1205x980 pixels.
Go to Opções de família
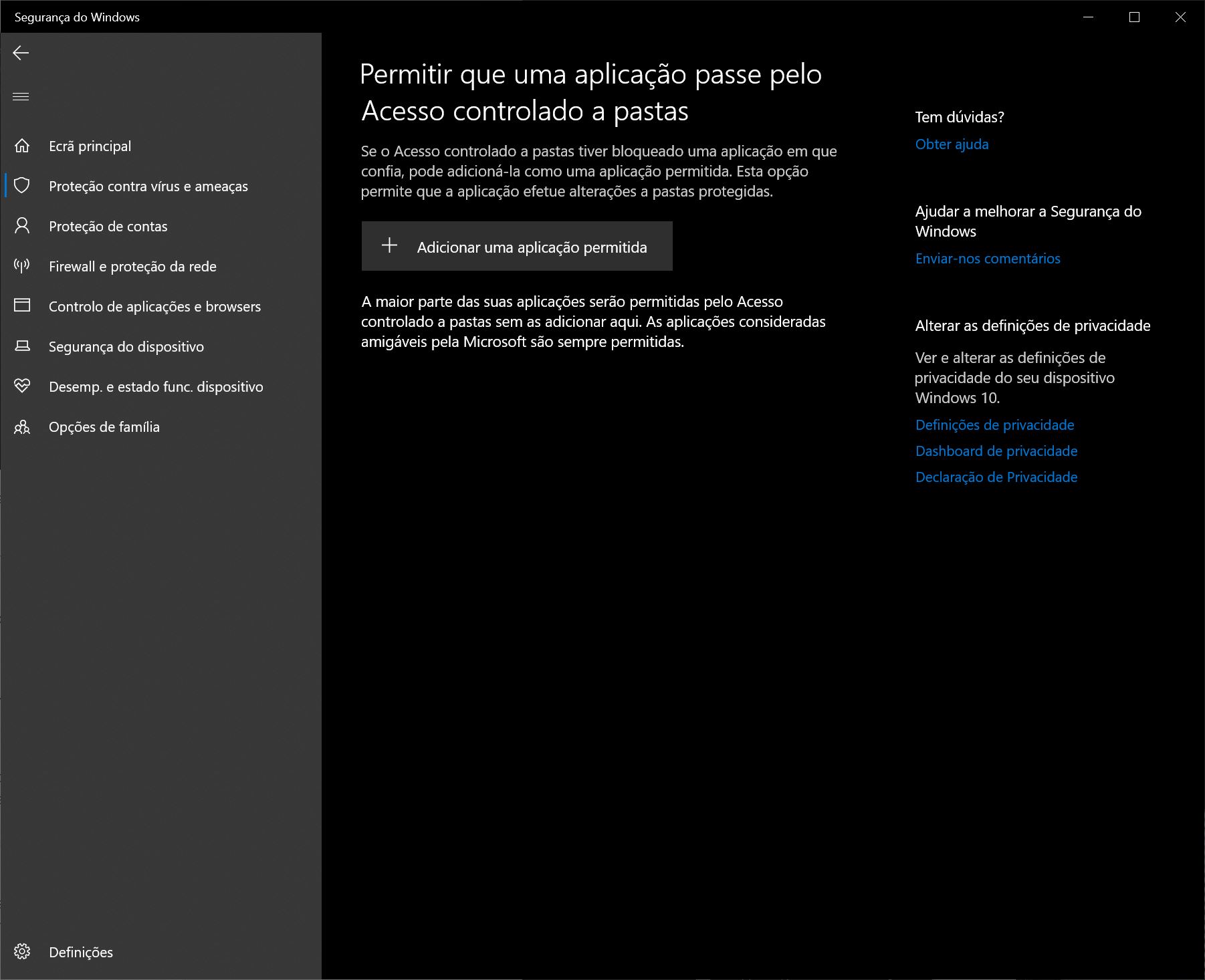(160, 426)
